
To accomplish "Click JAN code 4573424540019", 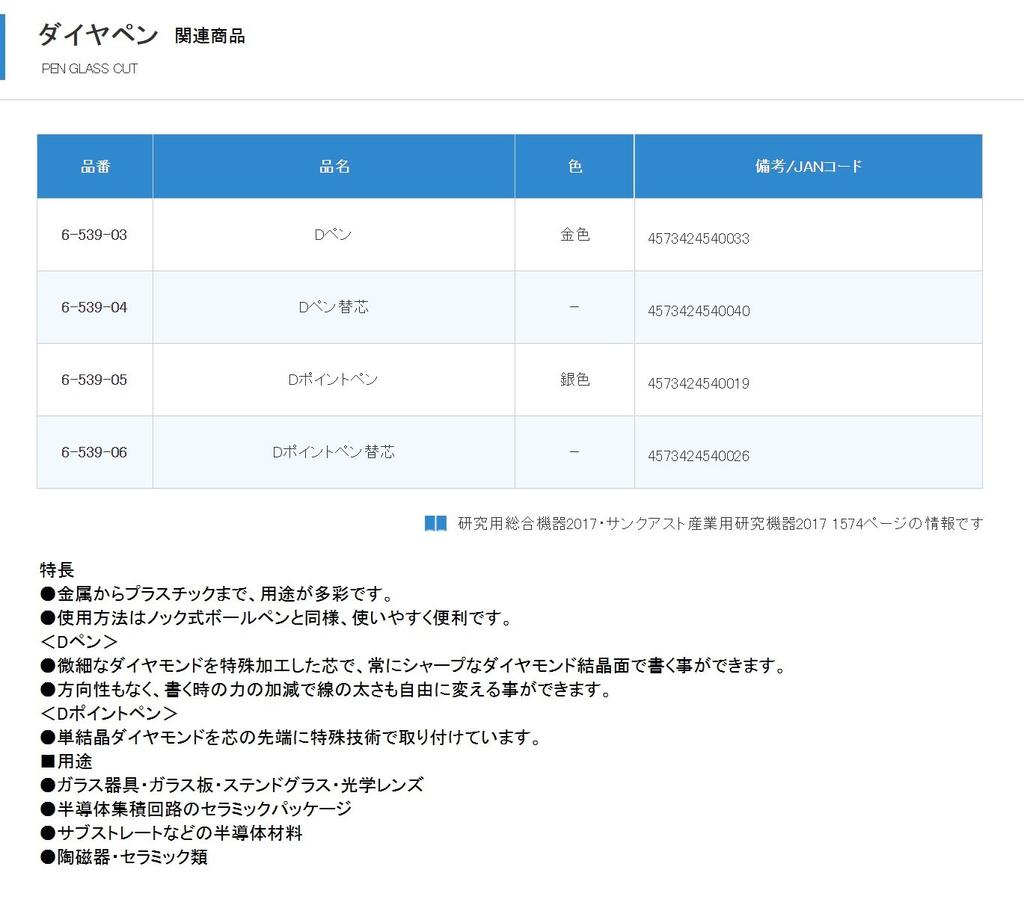I will point(698,384).
